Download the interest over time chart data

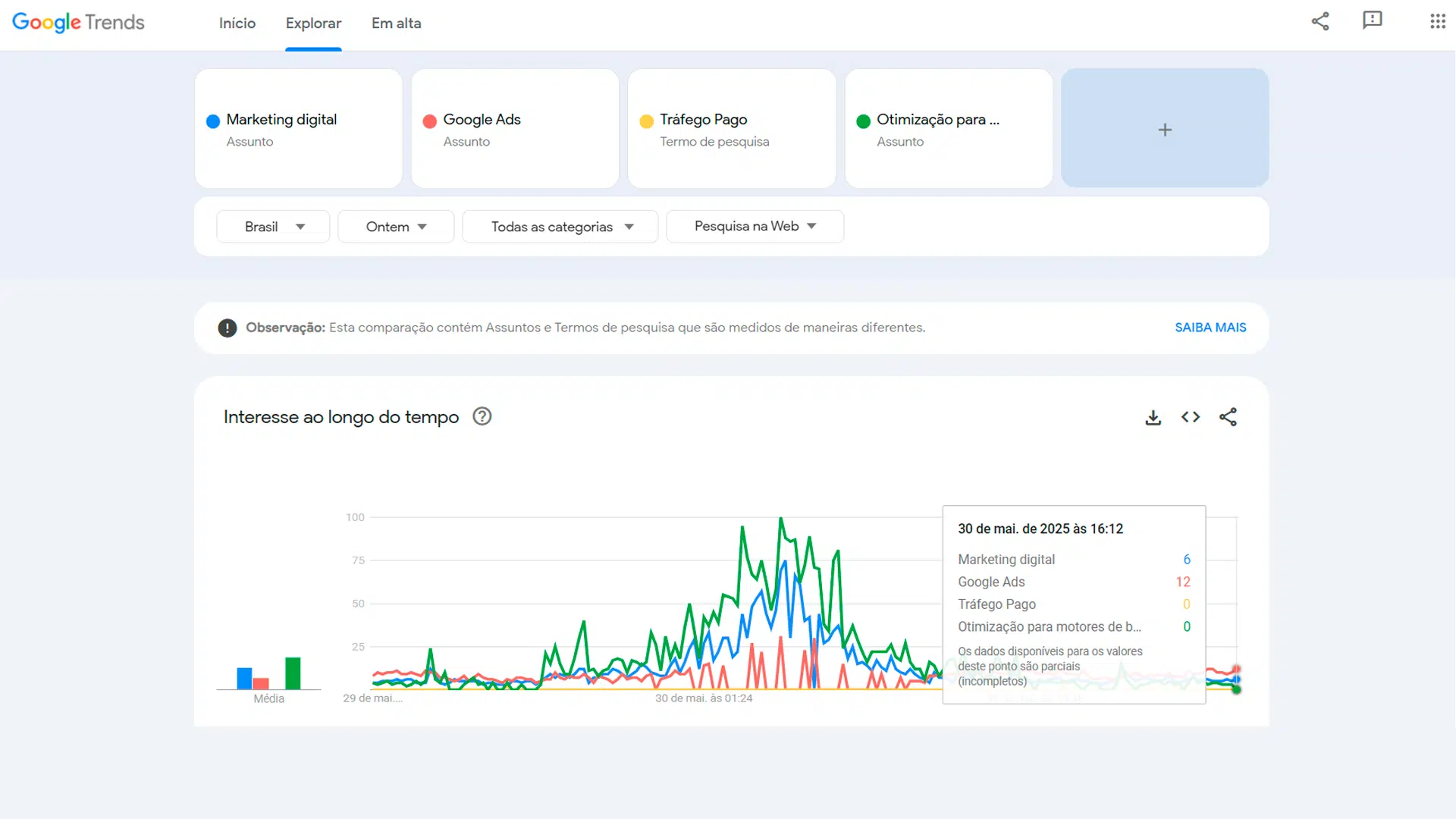(x=1153, y=417)
